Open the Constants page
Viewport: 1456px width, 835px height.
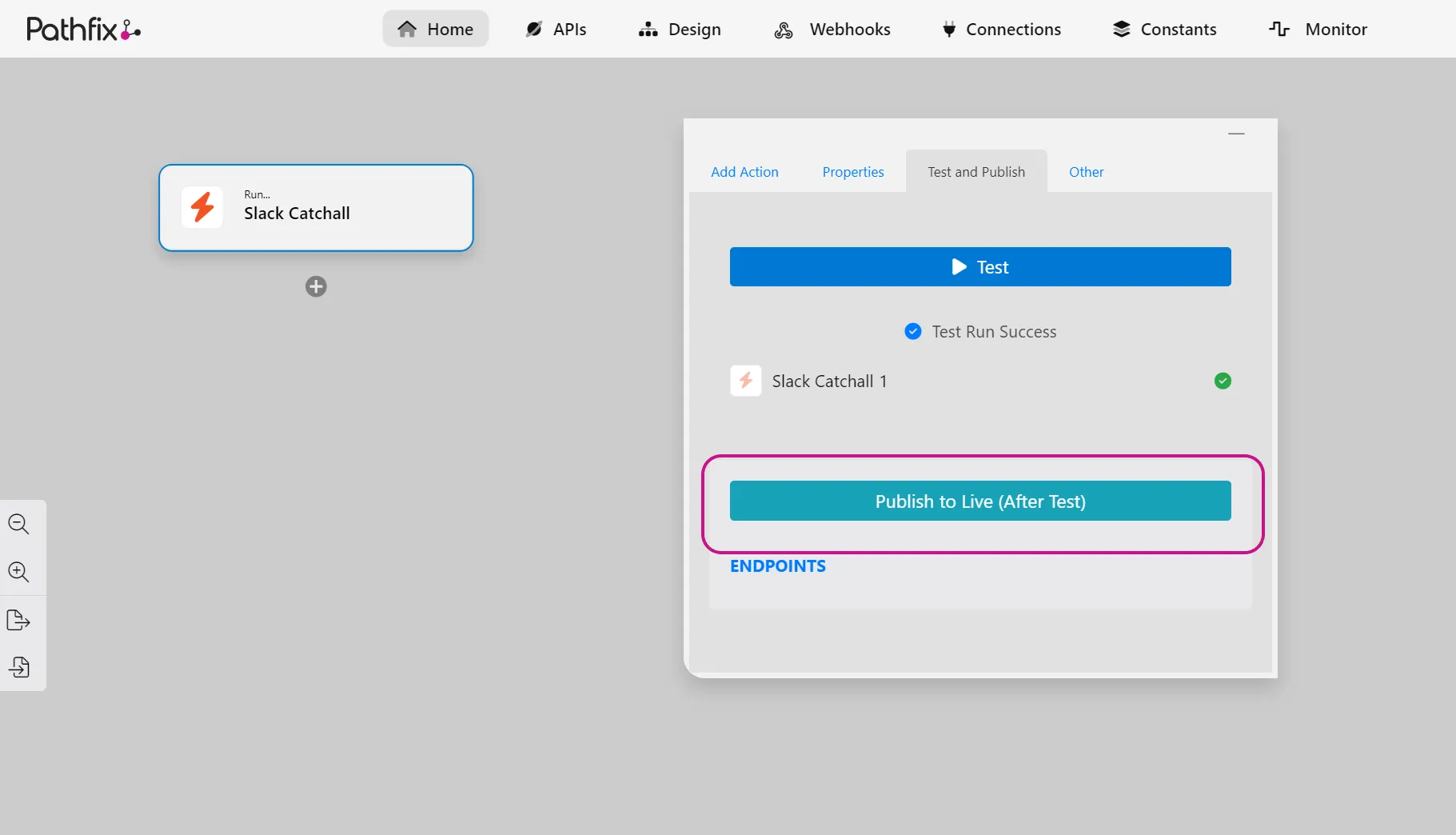tap(1165, 29)
